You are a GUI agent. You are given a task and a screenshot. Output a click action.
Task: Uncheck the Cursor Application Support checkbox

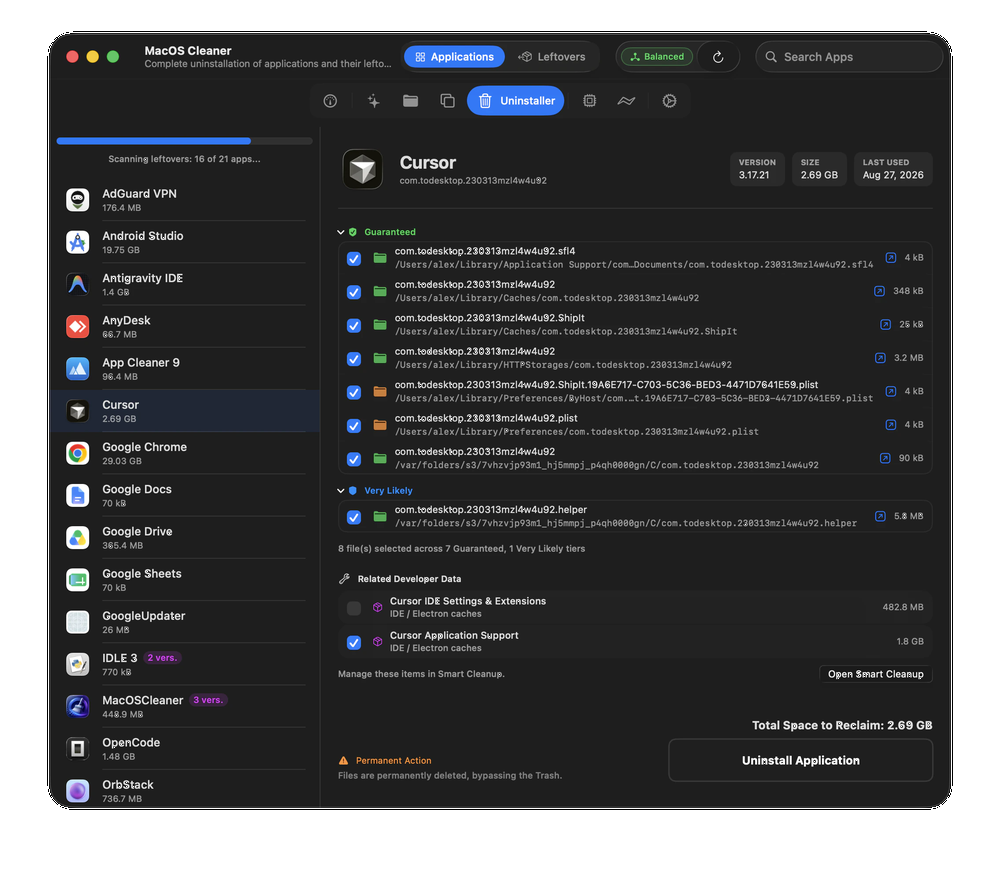(354, 642)
